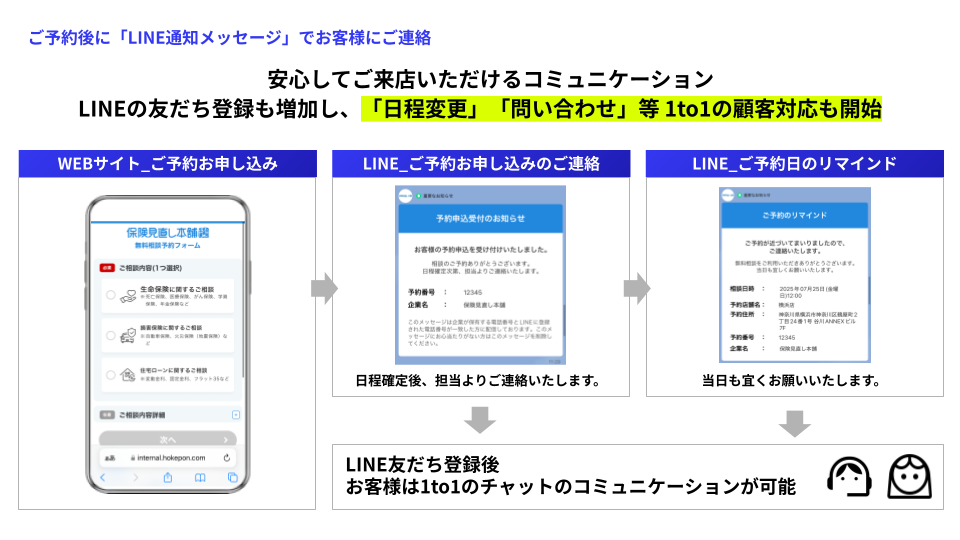The image size is (960, 540).
Task: Click the sender avatar in reminder LINE message
Action: point(727,195)
